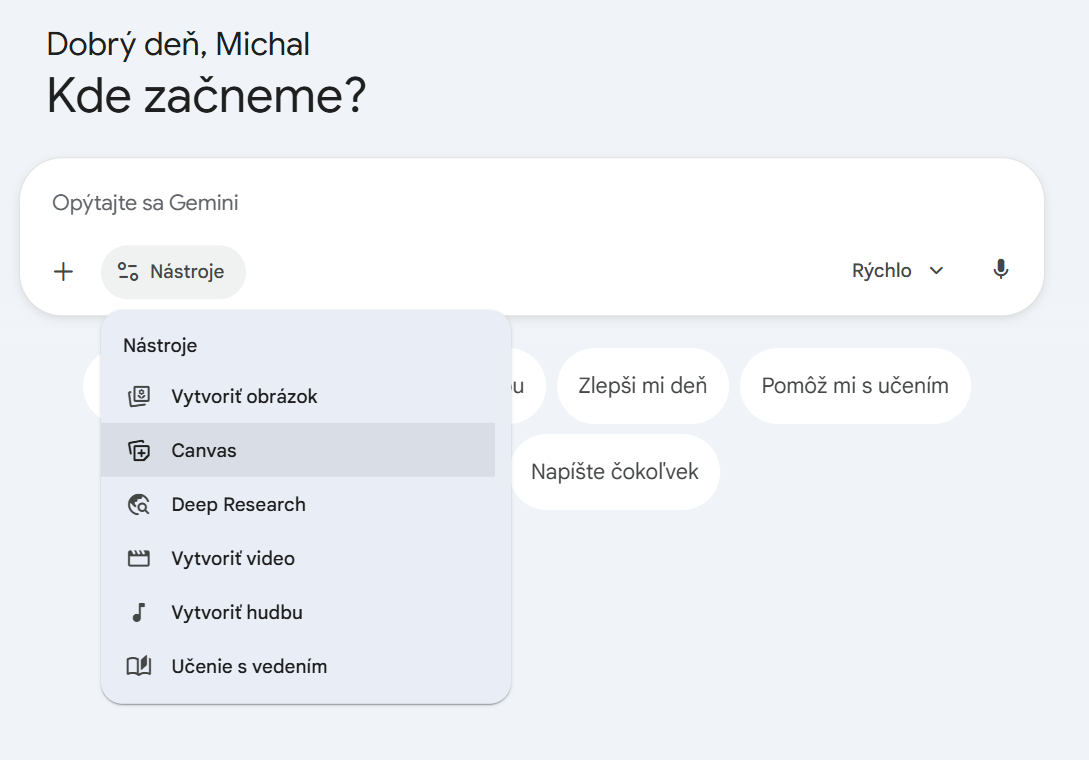This screenshot has width=1089, height=760.
Task: Click the Vytvoriť obrázok image icon
Action: (139, 397)
